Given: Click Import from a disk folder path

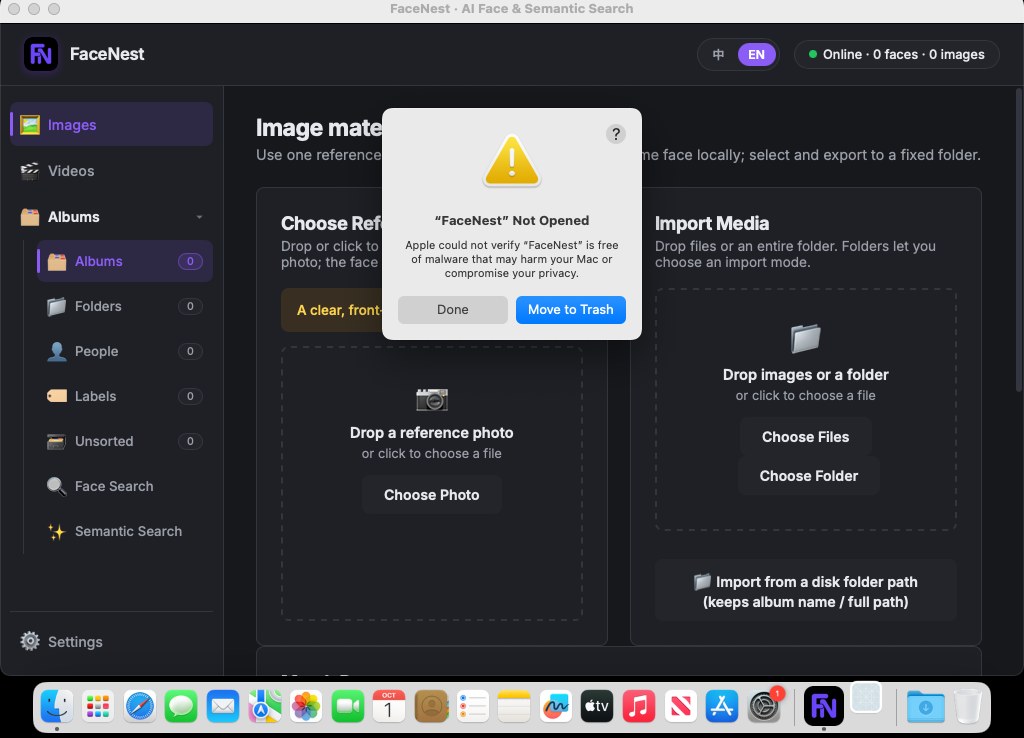Looking at the screenshot, I should 805,592.
